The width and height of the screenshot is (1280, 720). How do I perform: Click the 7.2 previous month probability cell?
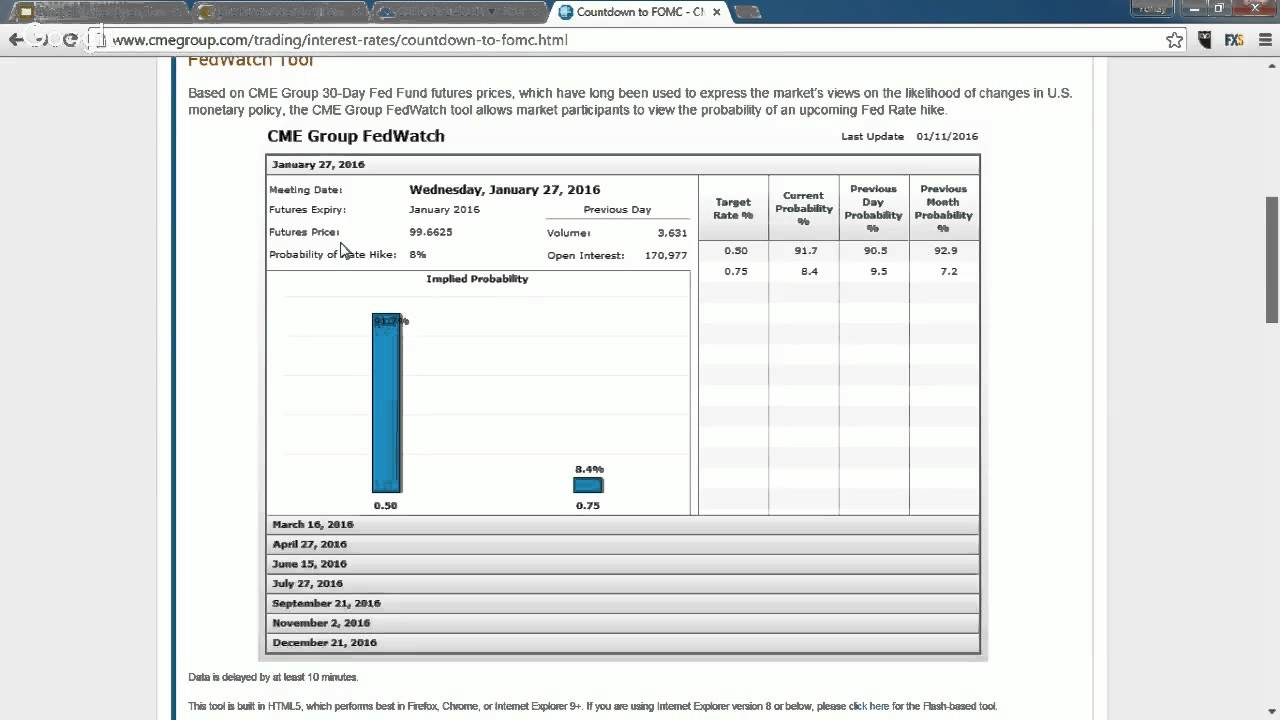point(949,271)
